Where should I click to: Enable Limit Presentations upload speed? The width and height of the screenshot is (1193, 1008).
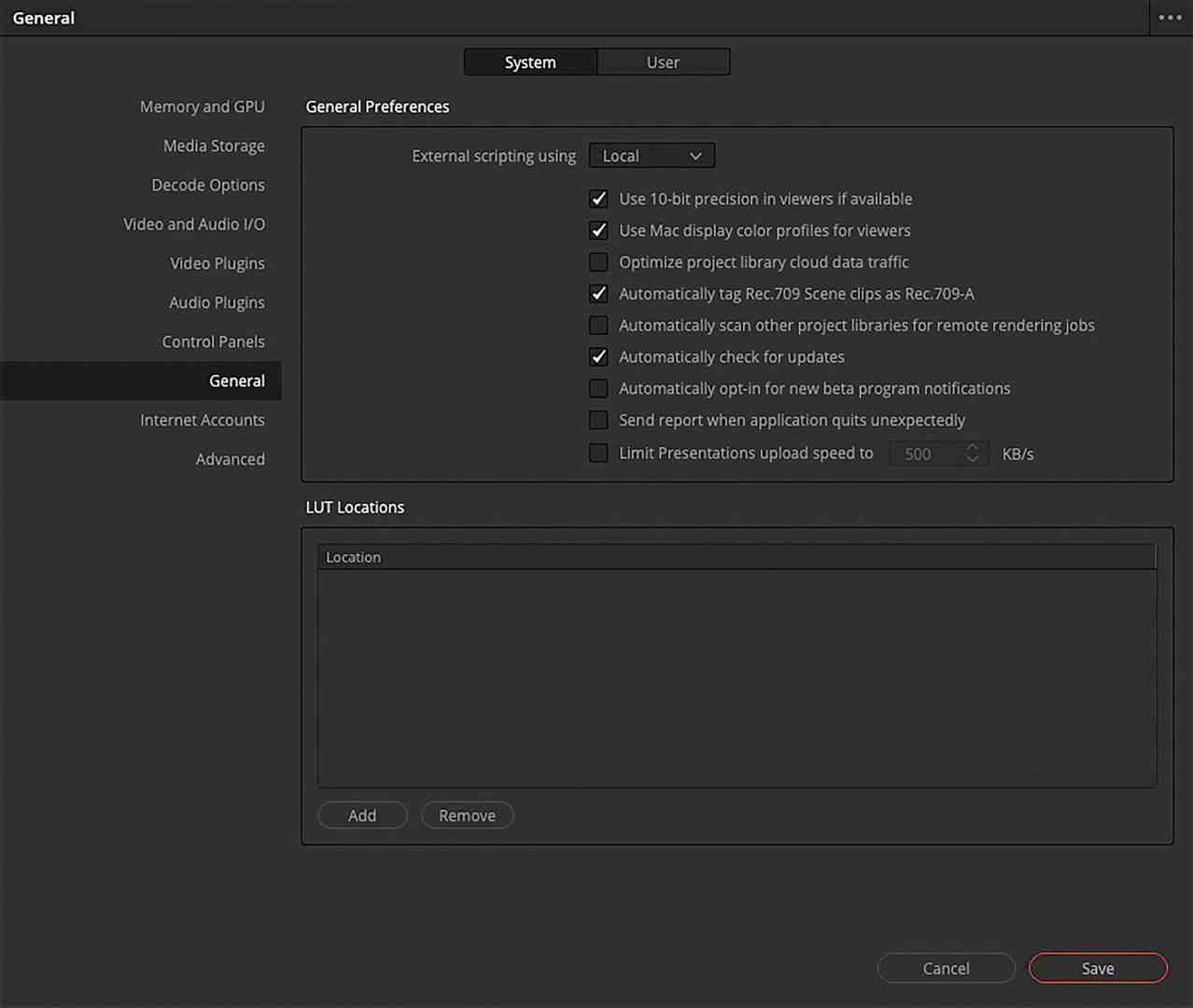click(x=598, y=453)
